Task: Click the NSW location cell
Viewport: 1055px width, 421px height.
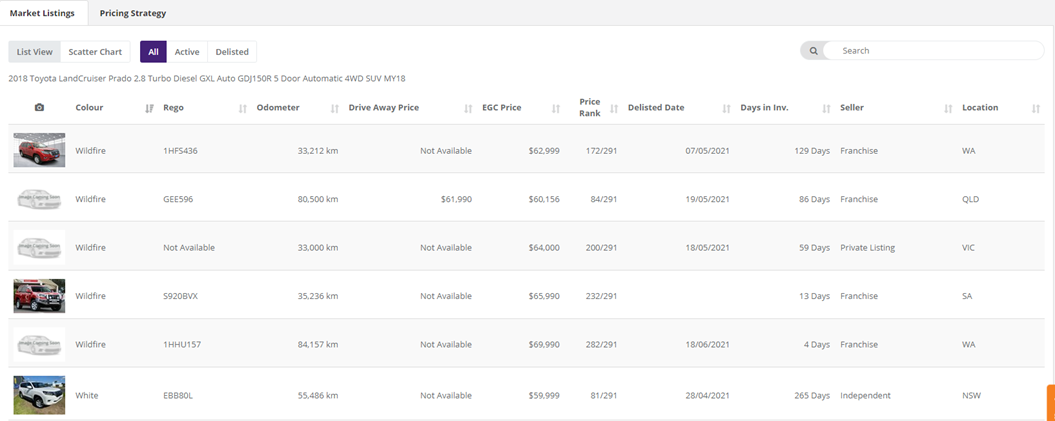Action: tap(972, 396)
